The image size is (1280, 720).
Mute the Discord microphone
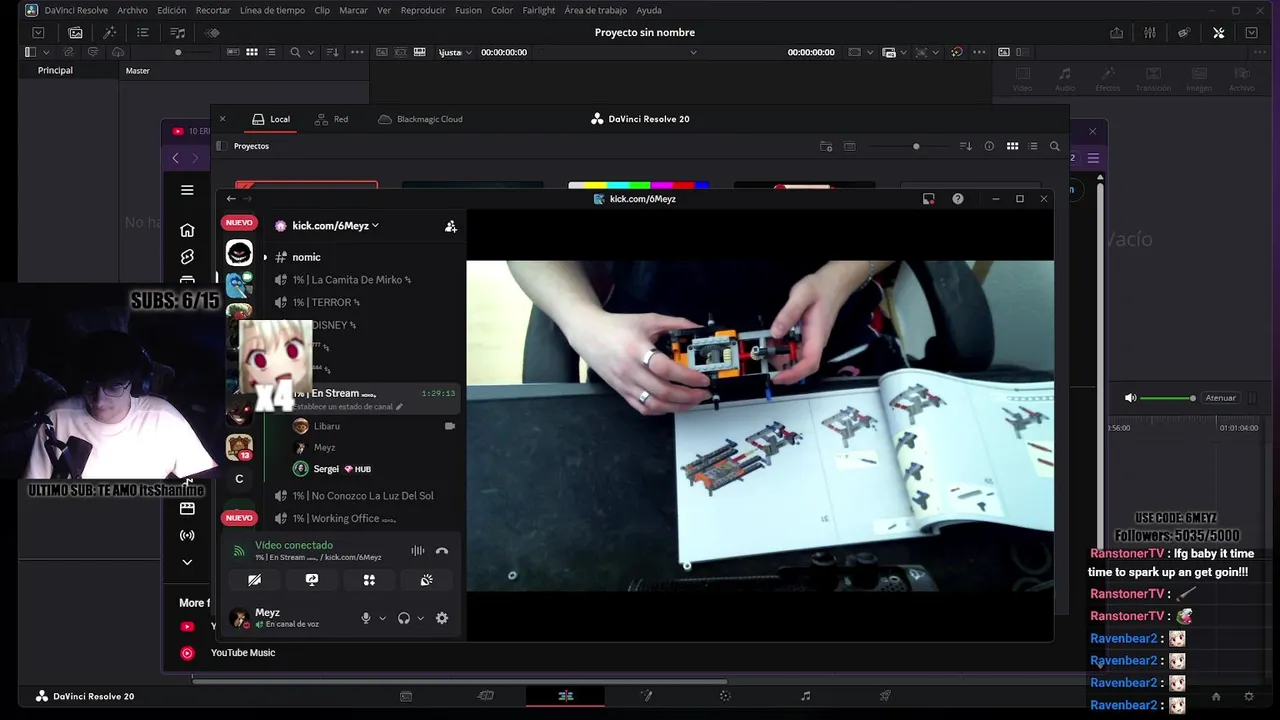(366, 618)
